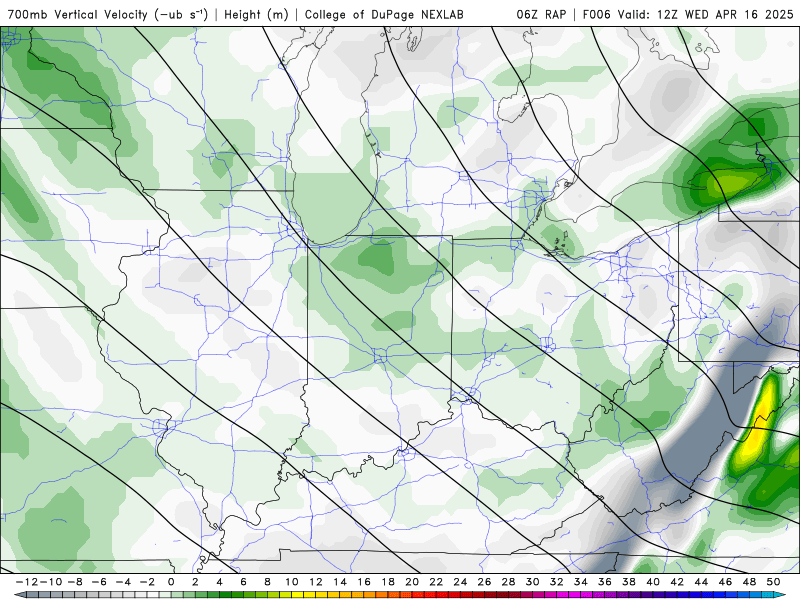Click the "Height (m)" header label

(x=256, y=14)
